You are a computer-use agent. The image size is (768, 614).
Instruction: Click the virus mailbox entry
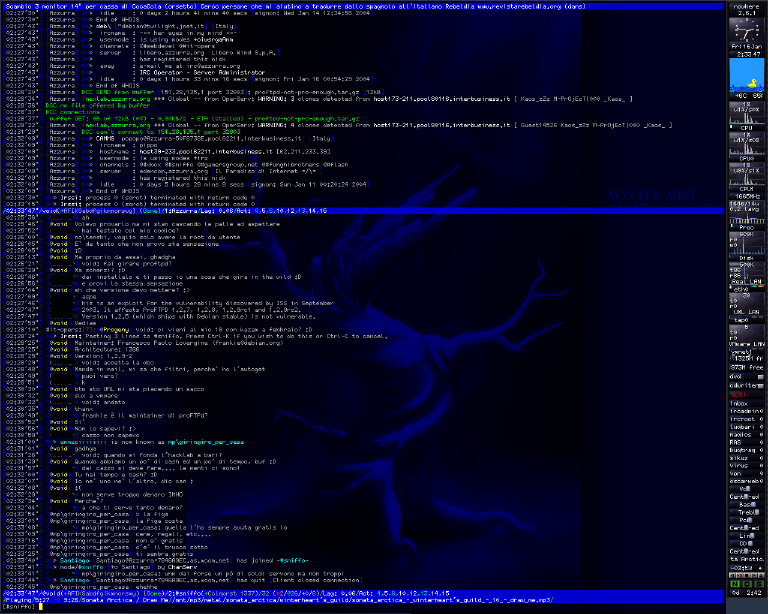tap(746, 466)
